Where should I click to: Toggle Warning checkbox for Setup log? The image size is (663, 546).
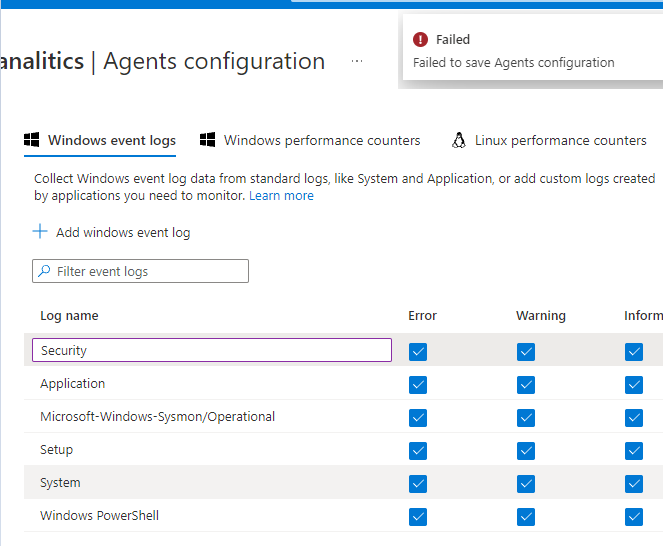click(x=526, y=451)
